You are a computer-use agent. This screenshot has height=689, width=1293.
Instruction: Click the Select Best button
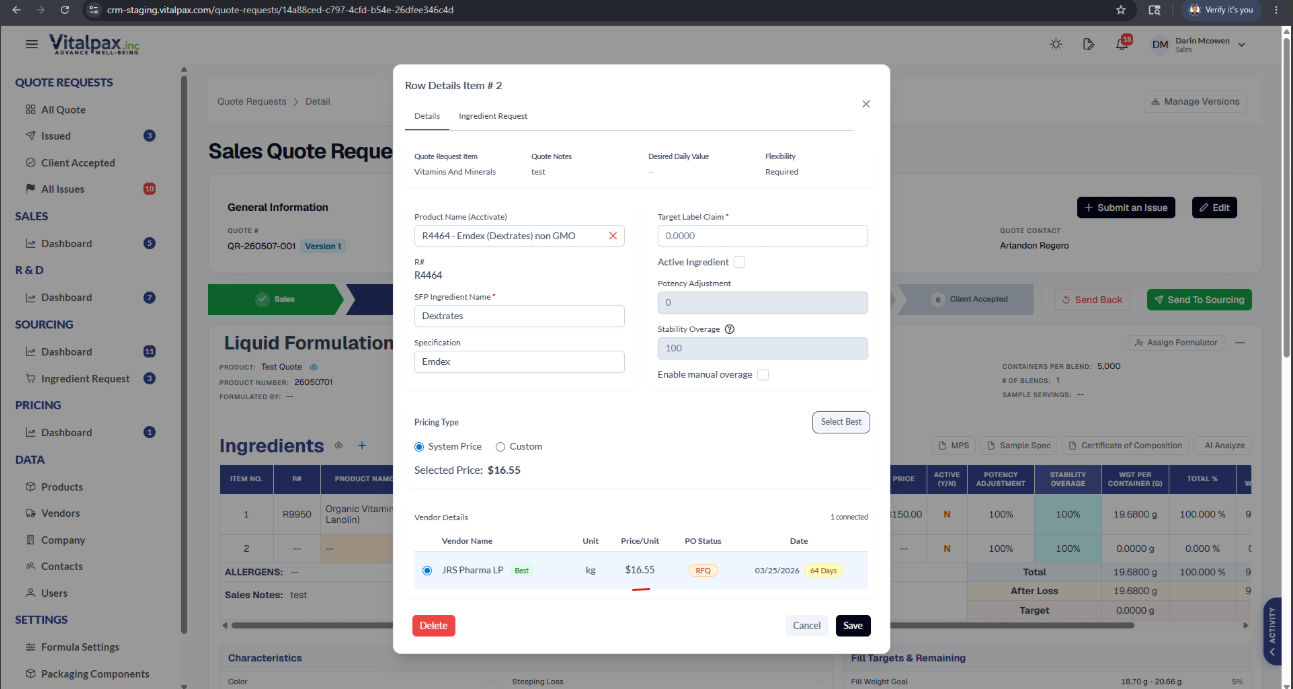pyautogui.click(x=841, y=422)
